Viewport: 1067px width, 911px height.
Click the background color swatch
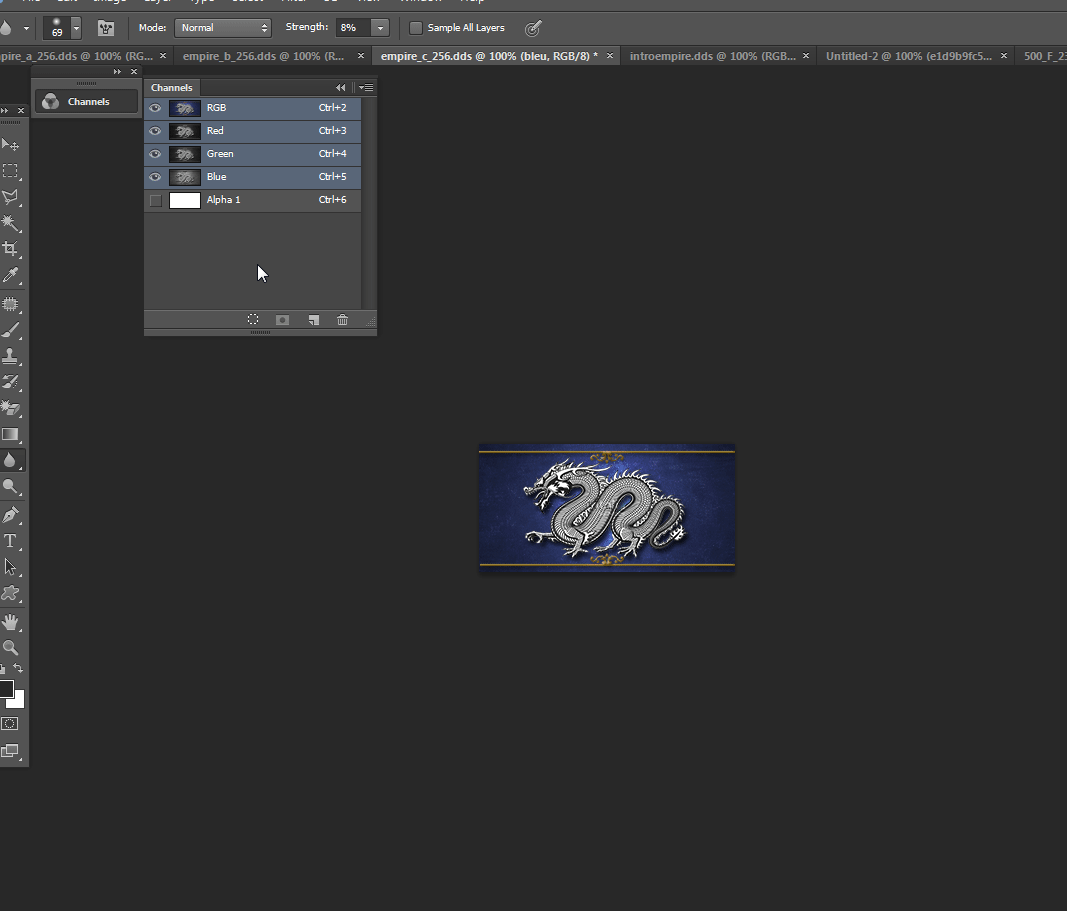pyautogui.click(x=18, y=701)
